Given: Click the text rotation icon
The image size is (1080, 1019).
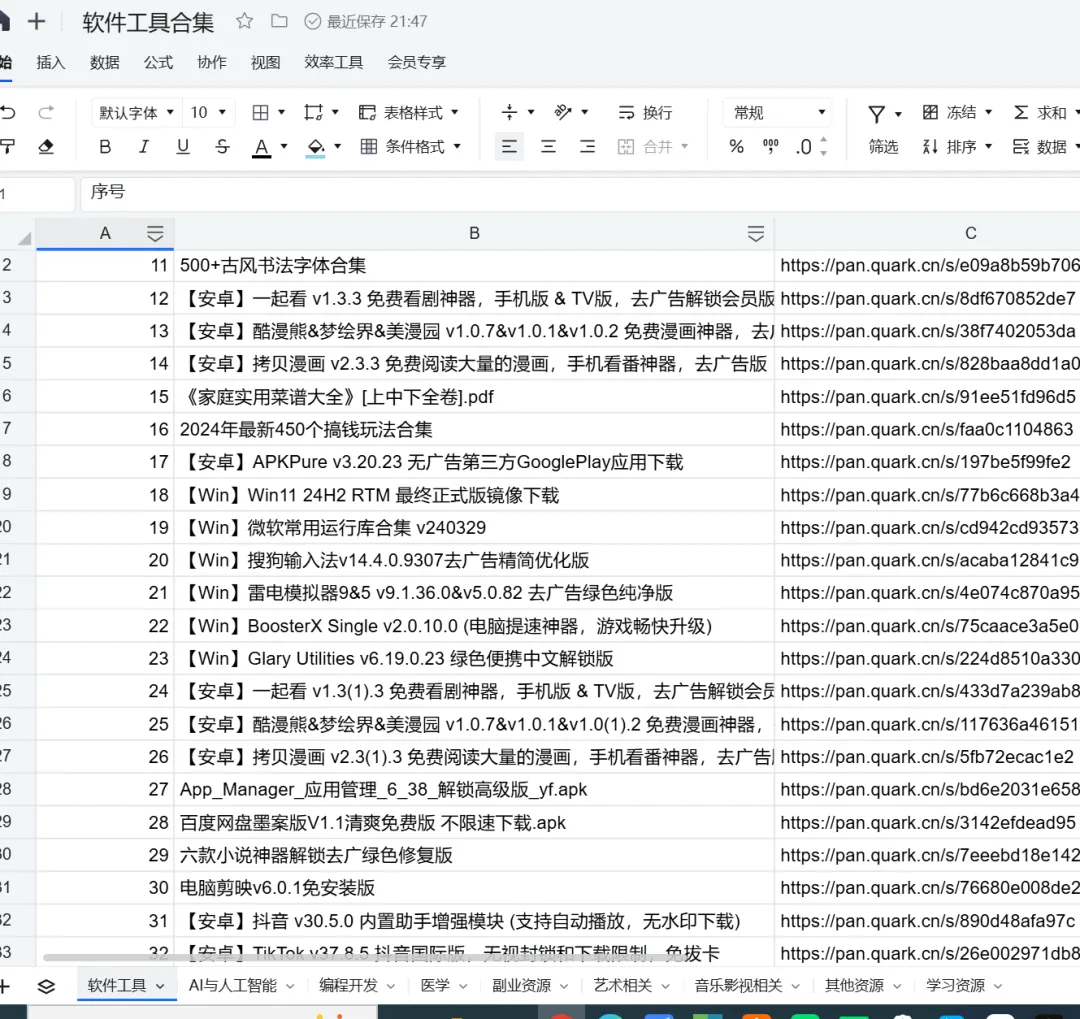Looking at the screenshot, I should pos(563,112).
